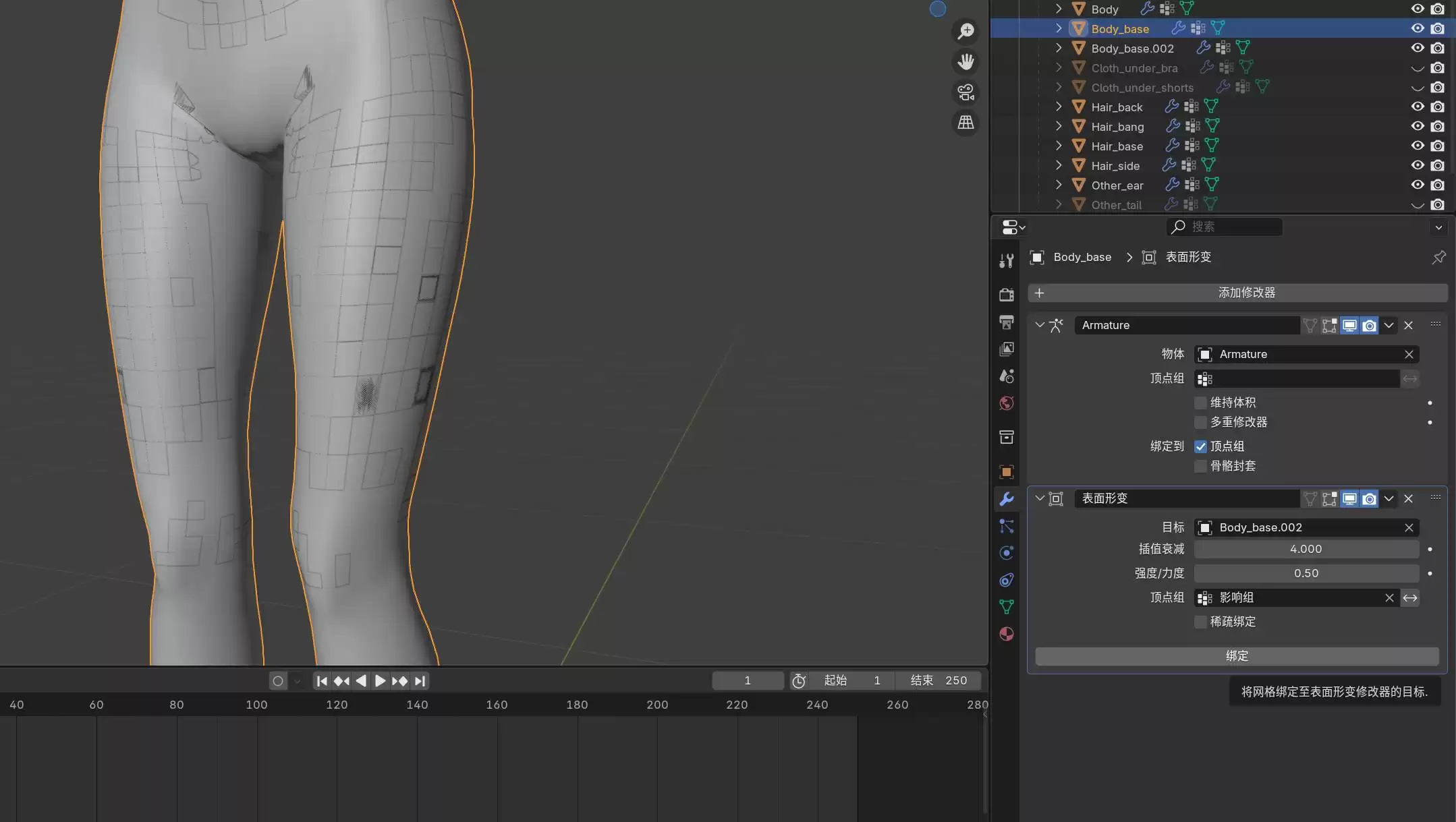
Task: Enable the 维持体积 checkbox
Action: 1200,403
